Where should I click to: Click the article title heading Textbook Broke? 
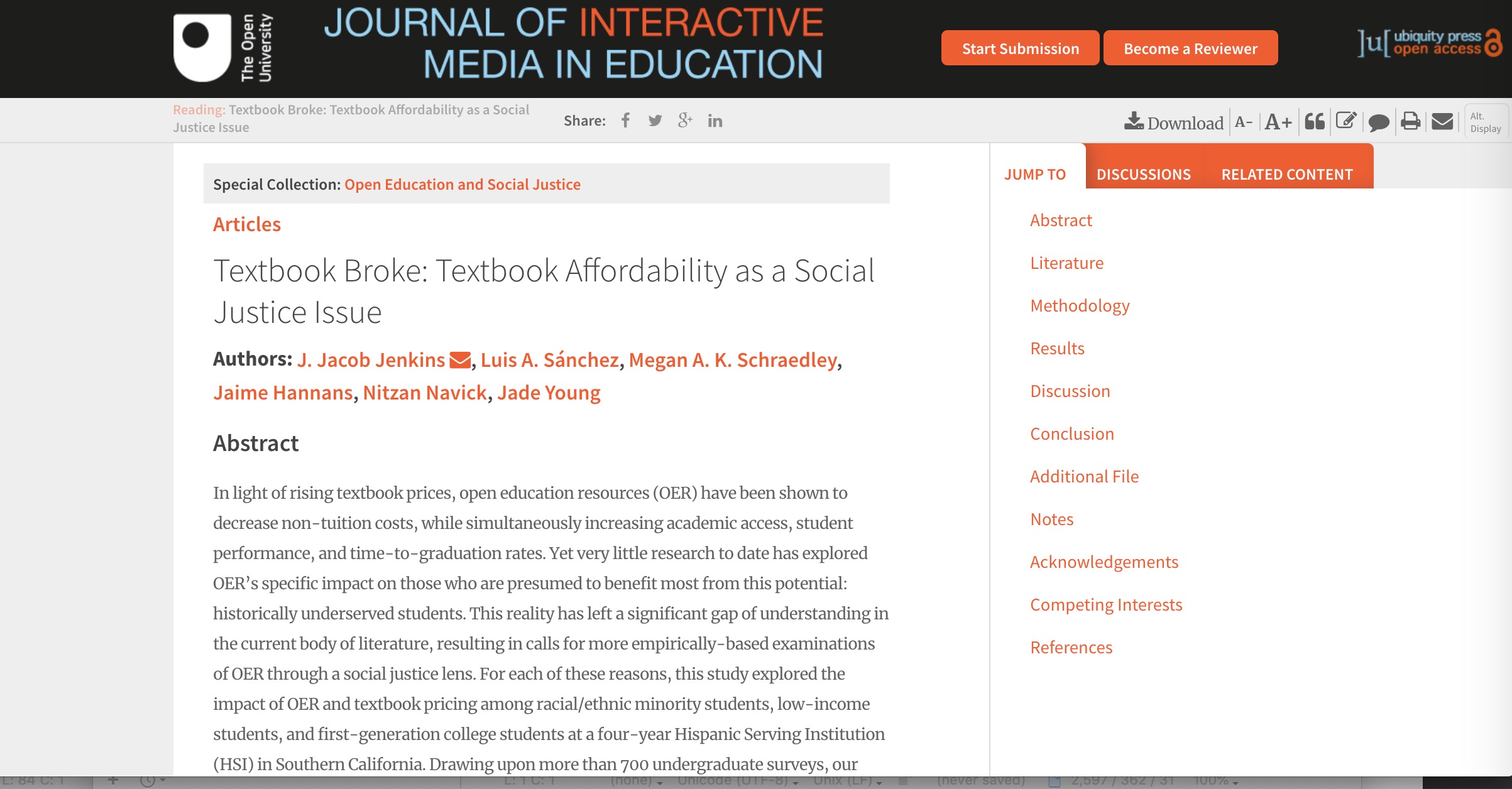544,291
